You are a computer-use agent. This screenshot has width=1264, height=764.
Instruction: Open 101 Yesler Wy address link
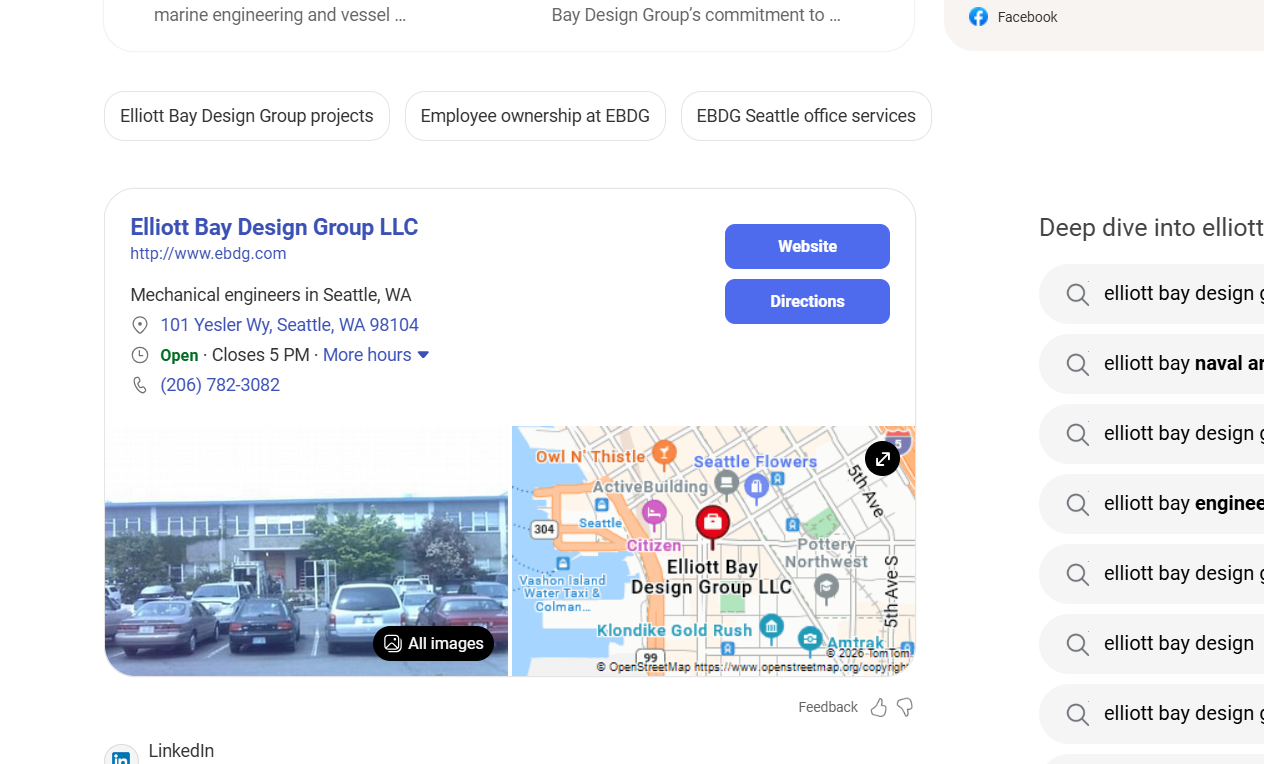coord(289,325)
